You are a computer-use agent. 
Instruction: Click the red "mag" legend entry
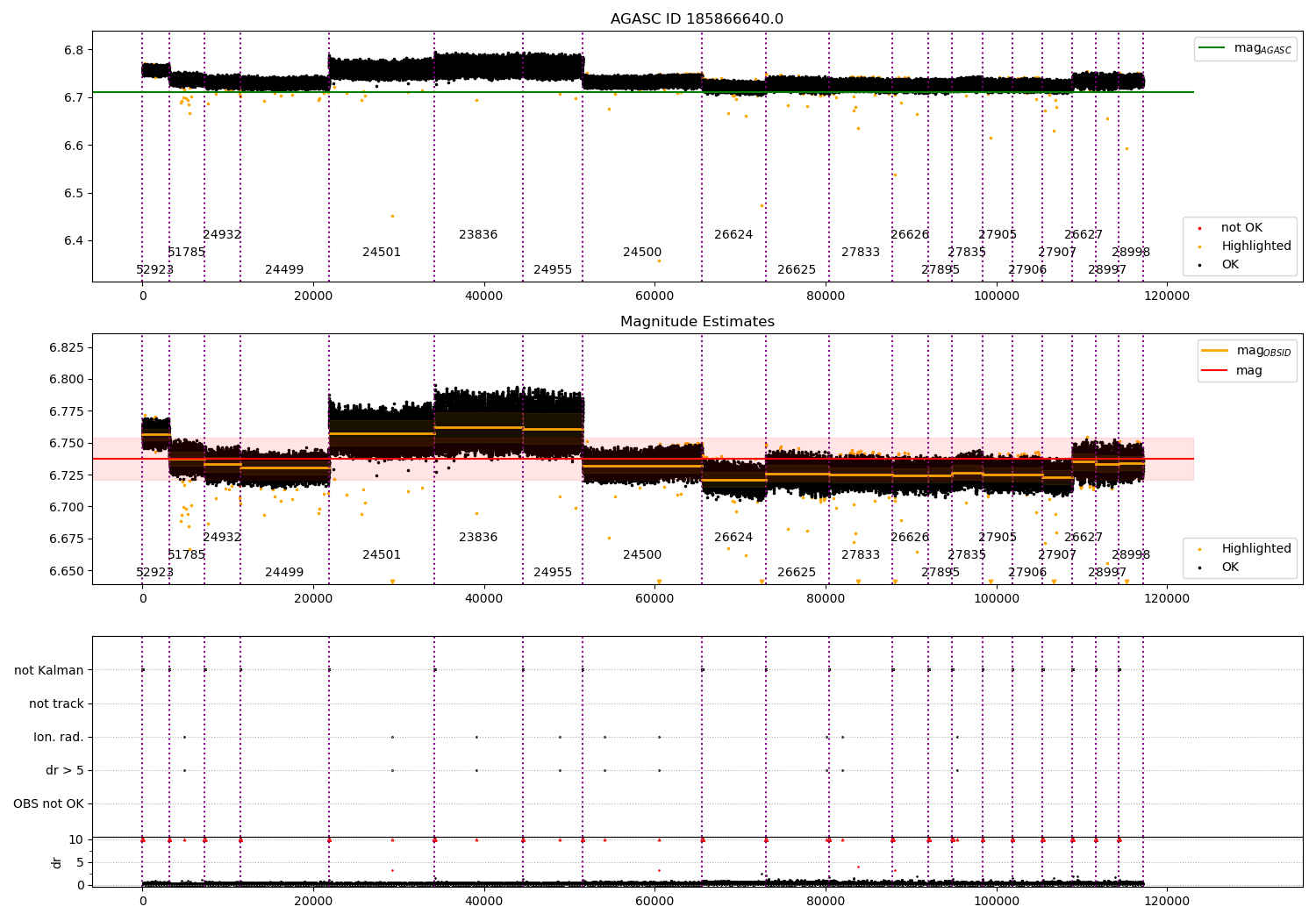pyautogui.click(x=1233, y=371)
